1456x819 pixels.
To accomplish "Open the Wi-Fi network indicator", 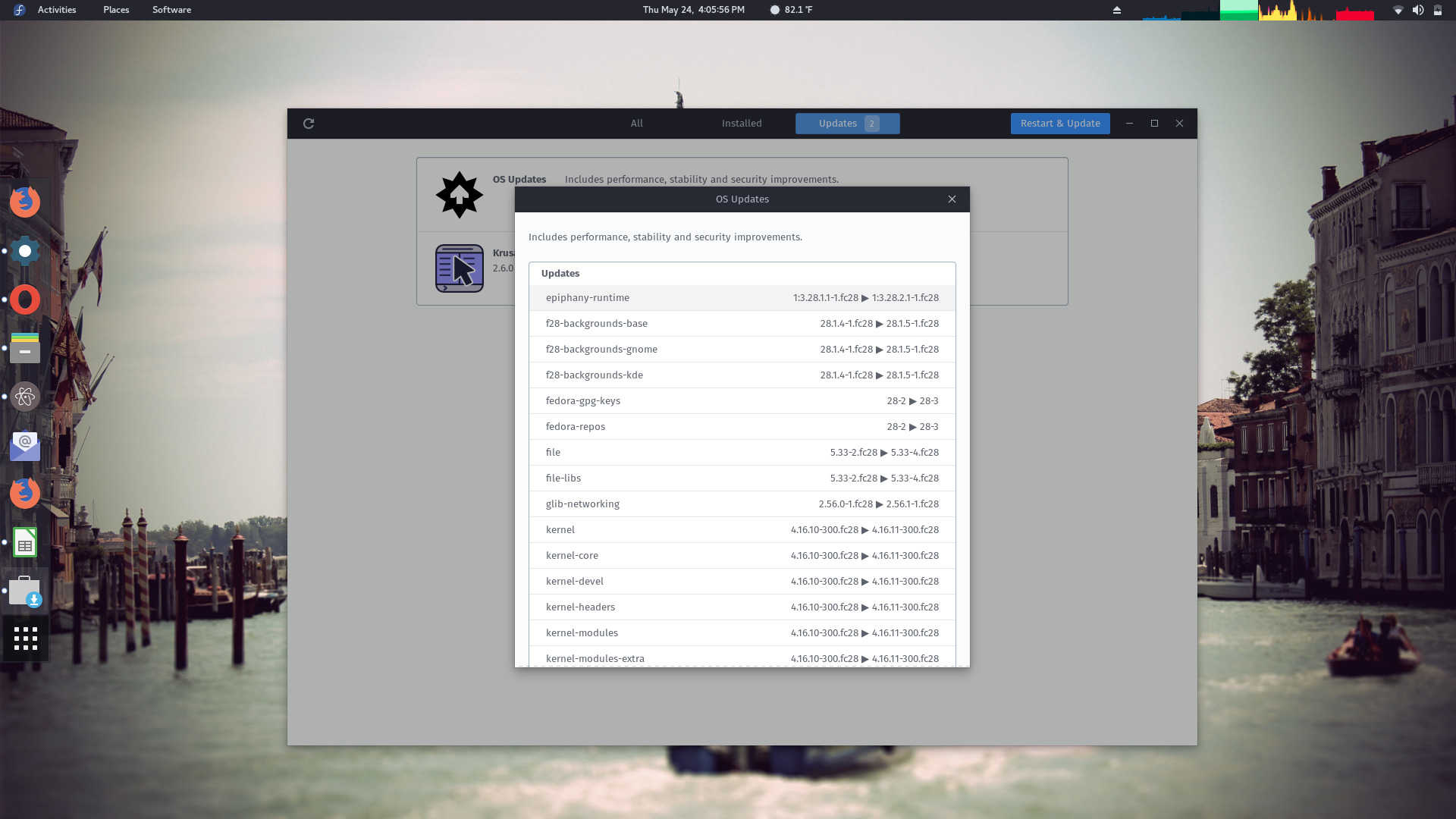I will [1398, 10].
